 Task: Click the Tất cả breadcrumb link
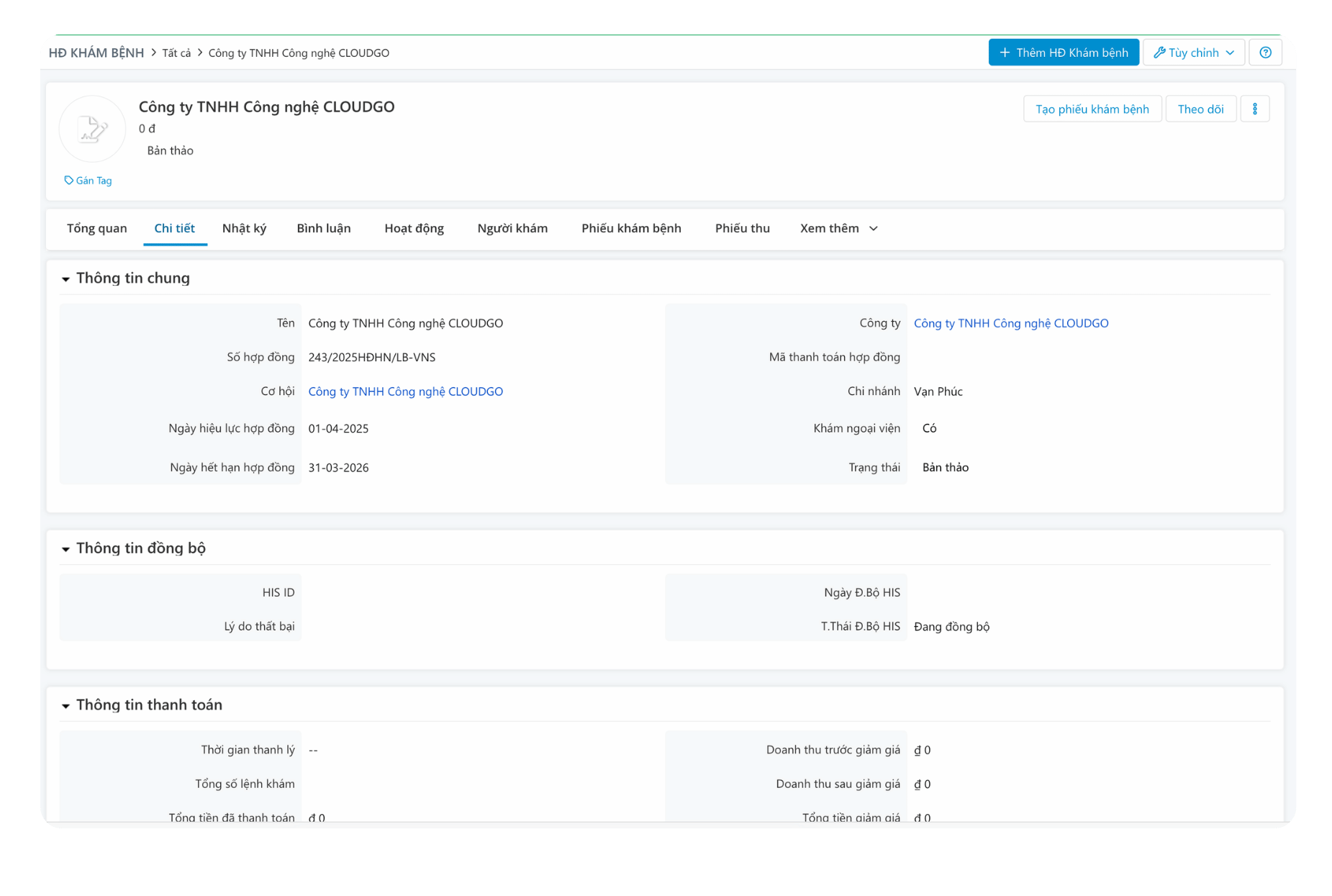[176, 53]
